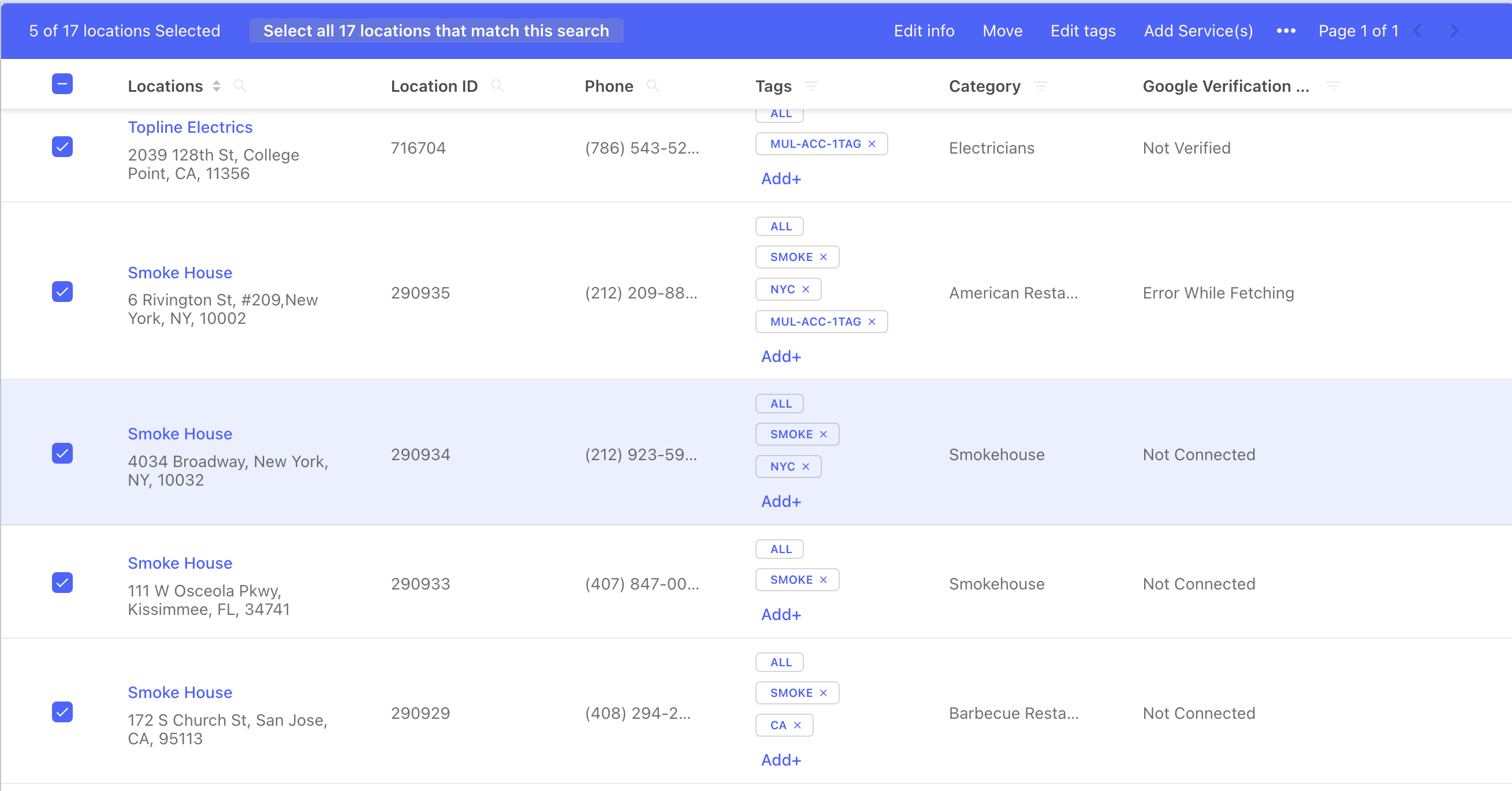Uncheck the checkbox for location 290933

[62, 583]
